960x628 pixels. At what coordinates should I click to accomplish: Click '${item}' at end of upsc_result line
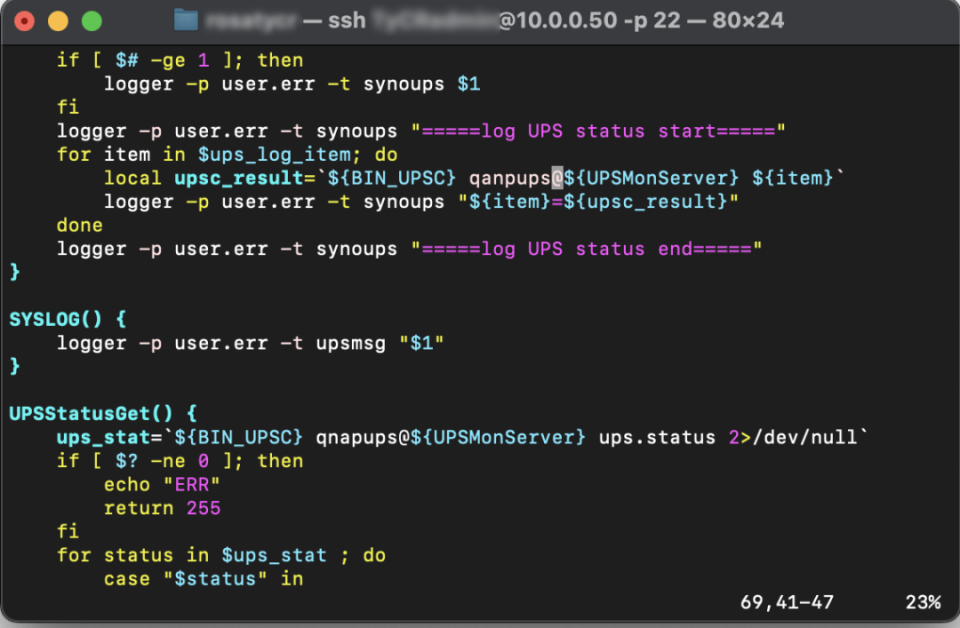(x=793, y=178)
